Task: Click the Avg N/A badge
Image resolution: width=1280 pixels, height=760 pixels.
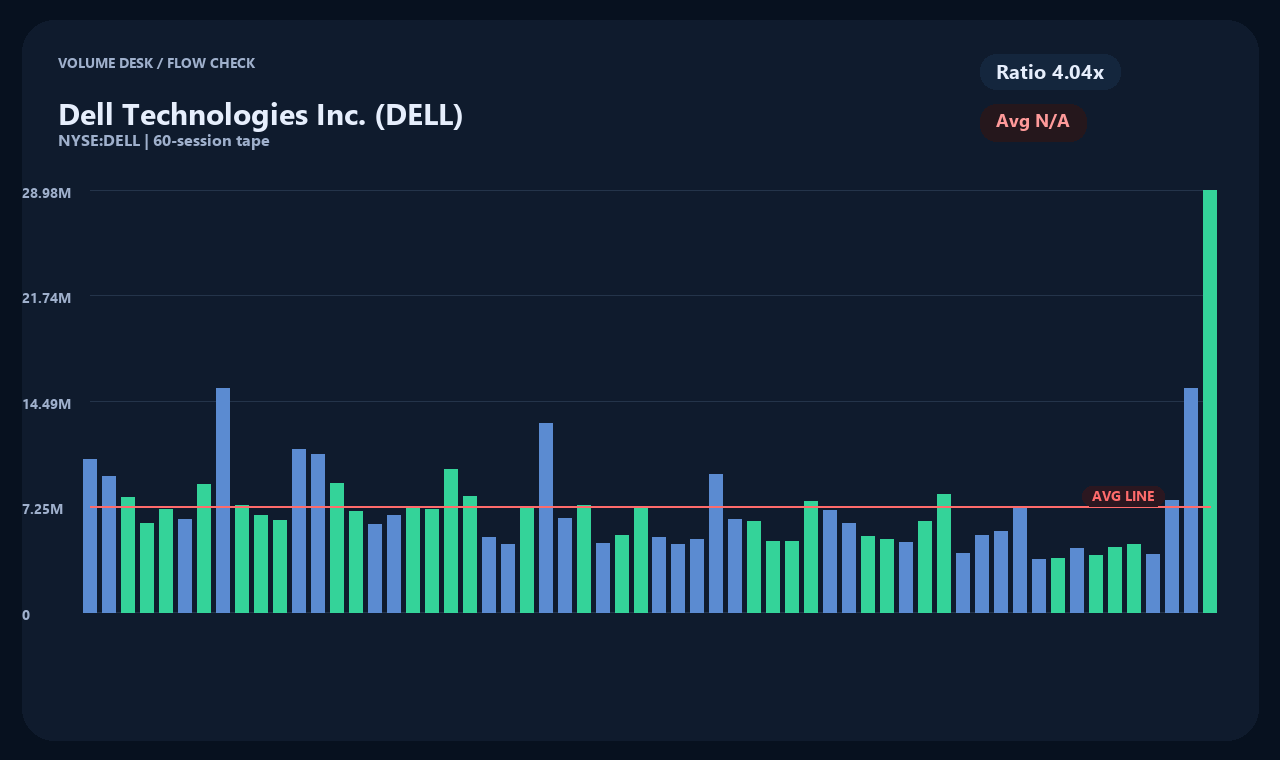Action: pyautogui.click(x=1033, y=122)
